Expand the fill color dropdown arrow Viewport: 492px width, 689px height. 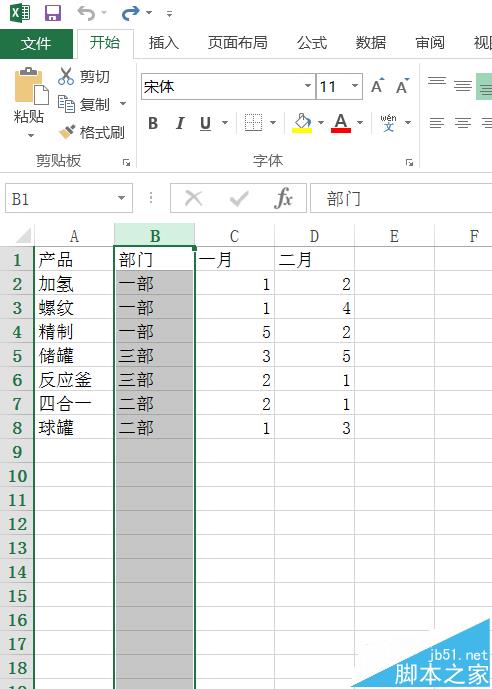pyautogui.click(x=321, y=123)
